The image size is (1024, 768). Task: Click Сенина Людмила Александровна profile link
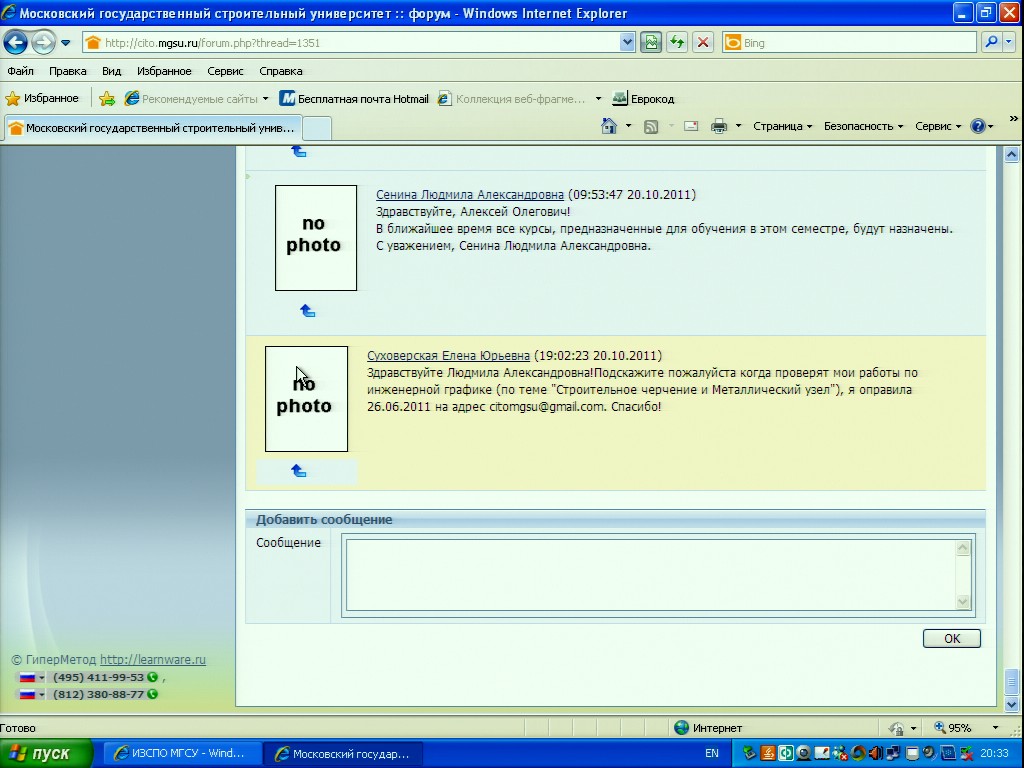point(470,195)
